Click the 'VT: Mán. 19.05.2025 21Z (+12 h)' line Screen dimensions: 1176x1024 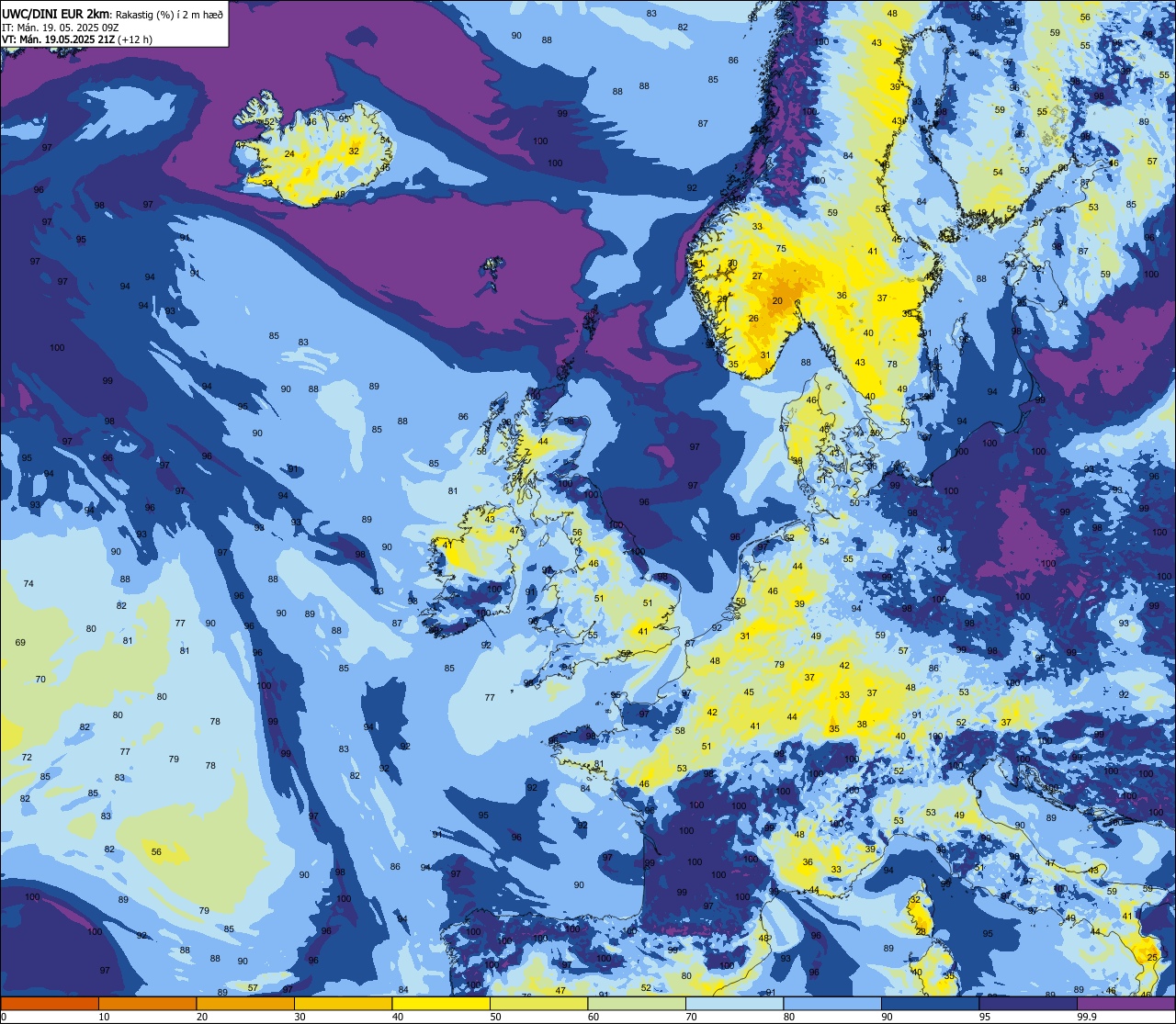coord(77,39)
